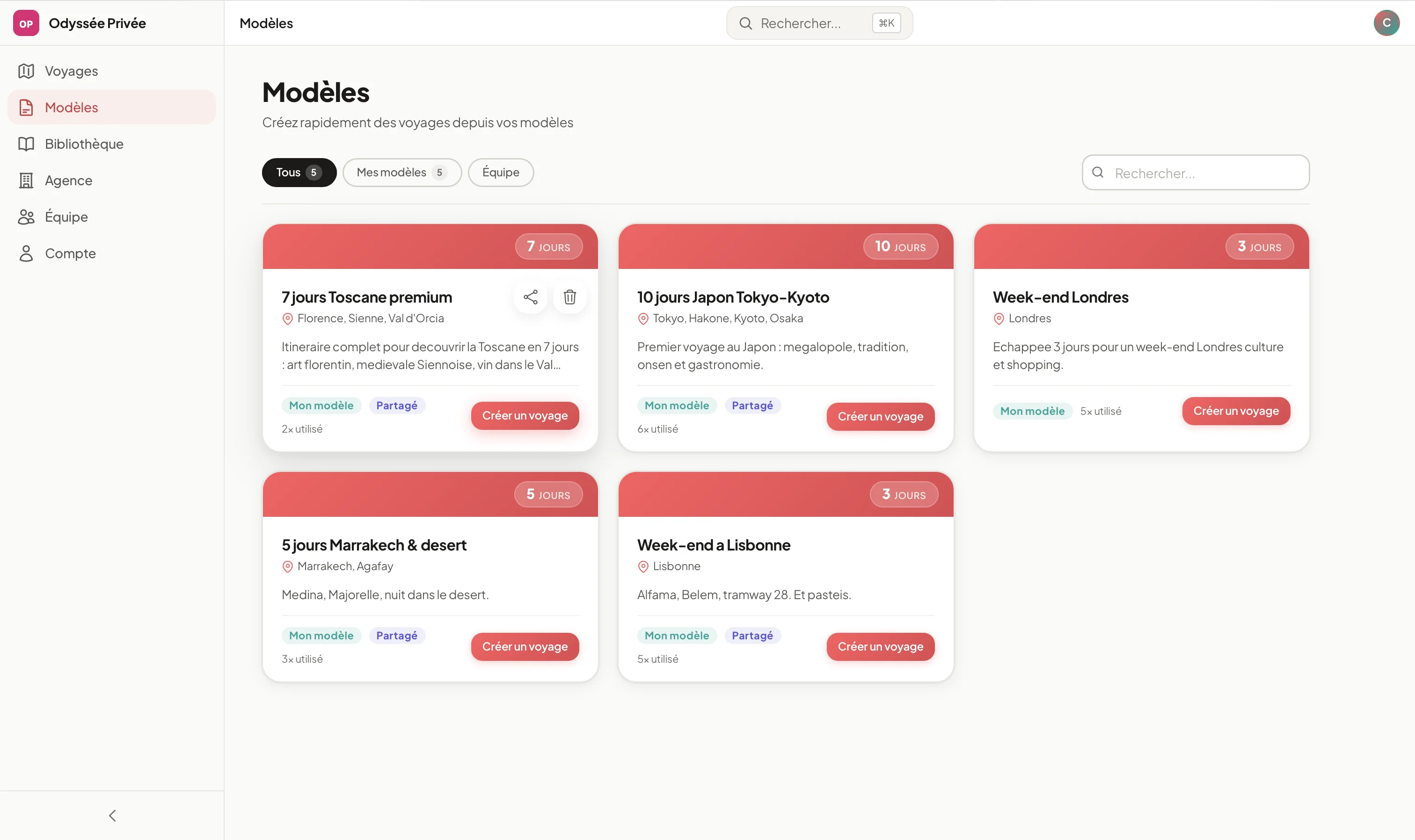Créer un voyage from the Week-end Londres template
The image size is (1415, 840).
point(1235,411)
